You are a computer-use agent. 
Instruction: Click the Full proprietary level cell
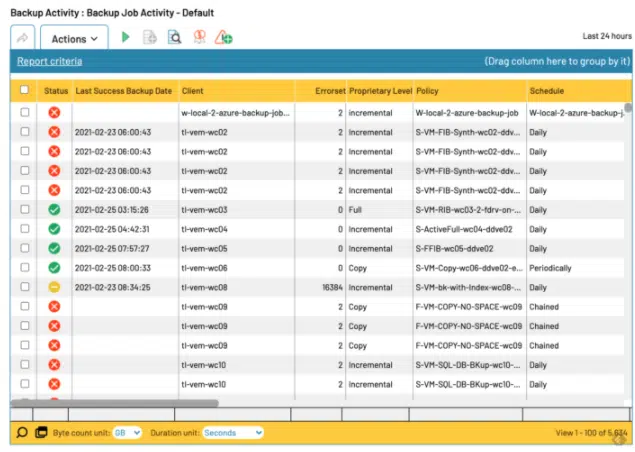pos(355,210)
